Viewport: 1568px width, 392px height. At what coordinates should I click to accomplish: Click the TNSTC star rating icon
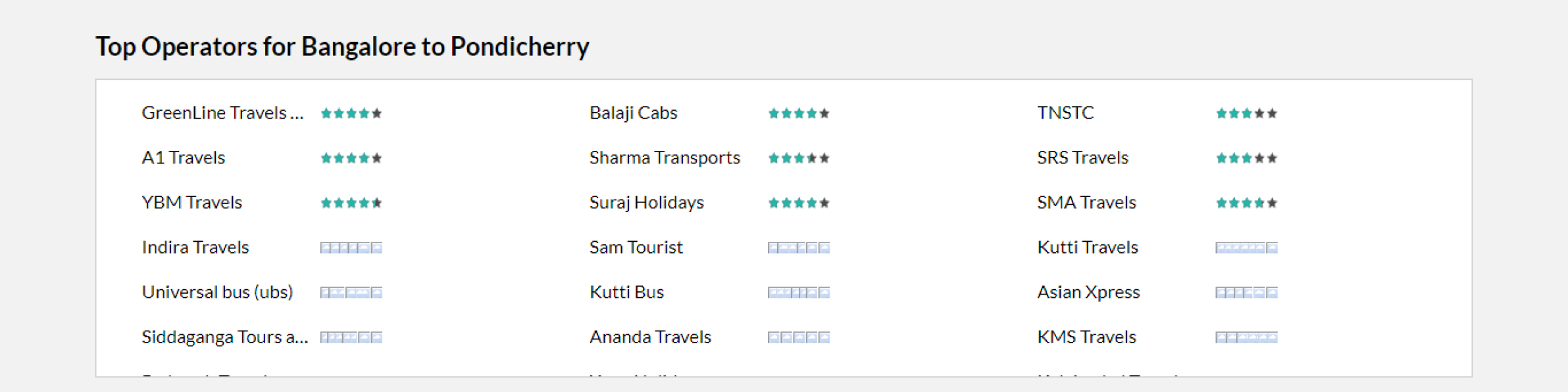click(1246, 113)
